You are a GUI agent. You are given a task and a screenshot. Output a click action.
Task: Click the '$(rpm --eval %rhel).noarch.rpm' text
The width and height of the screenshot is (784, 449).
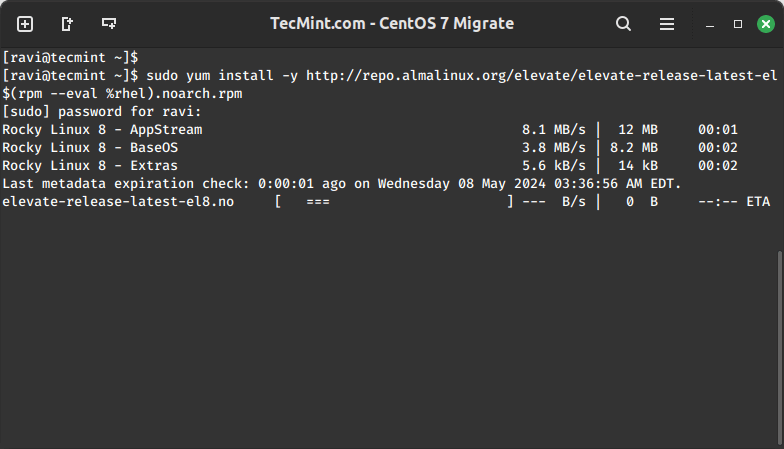click(122, 94)
